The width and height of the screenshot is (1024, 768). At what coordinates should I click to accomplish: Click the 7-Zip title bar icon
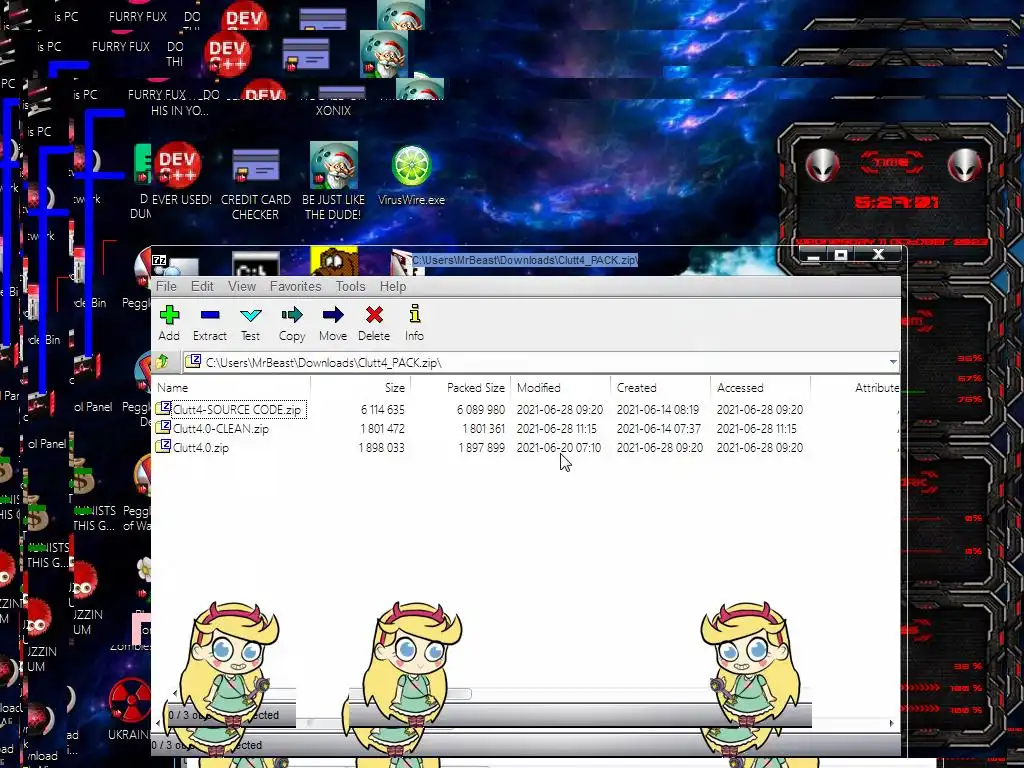pyautogui.click(x=159, y=260)
